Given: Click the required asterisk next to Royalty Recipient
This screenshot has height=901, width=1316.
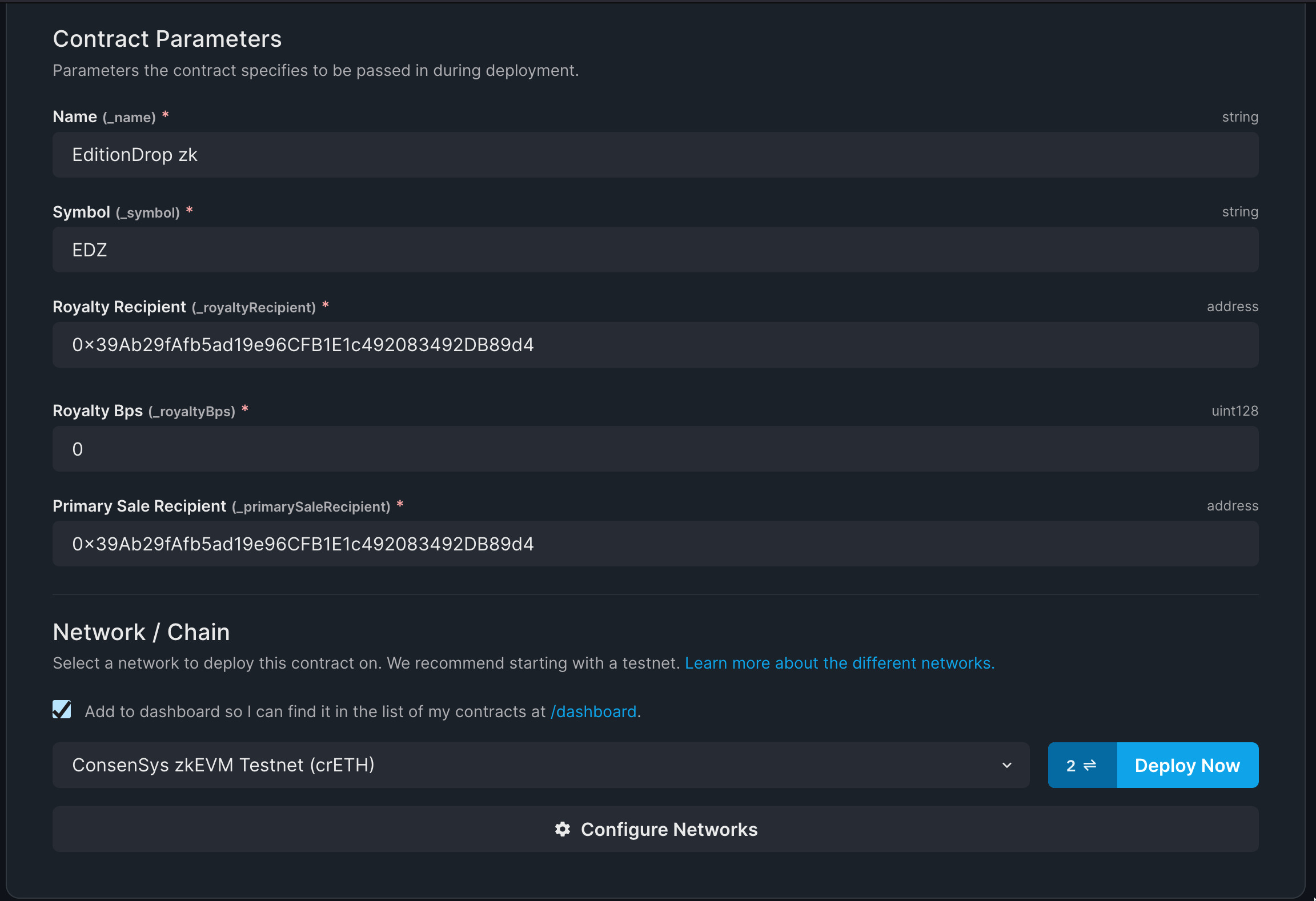Looking at the screenshot, I should click(326, 306).
